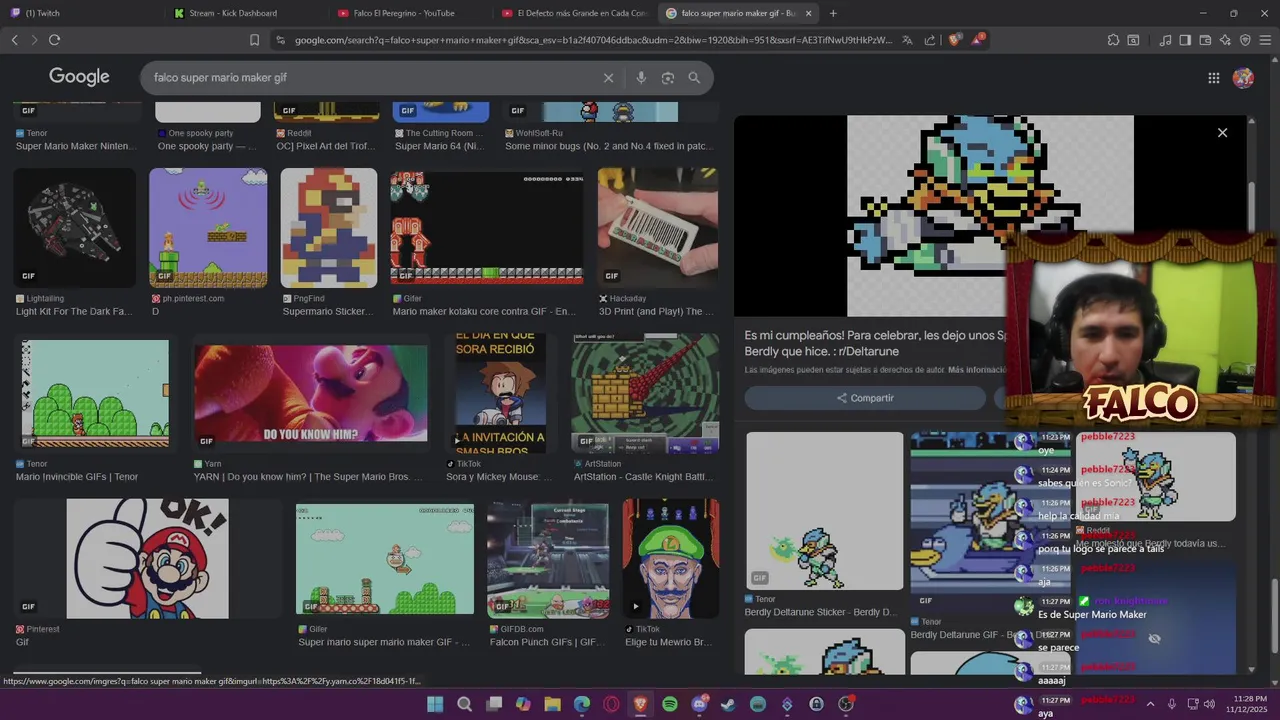Clear the Google search box with X

[608, 78]
